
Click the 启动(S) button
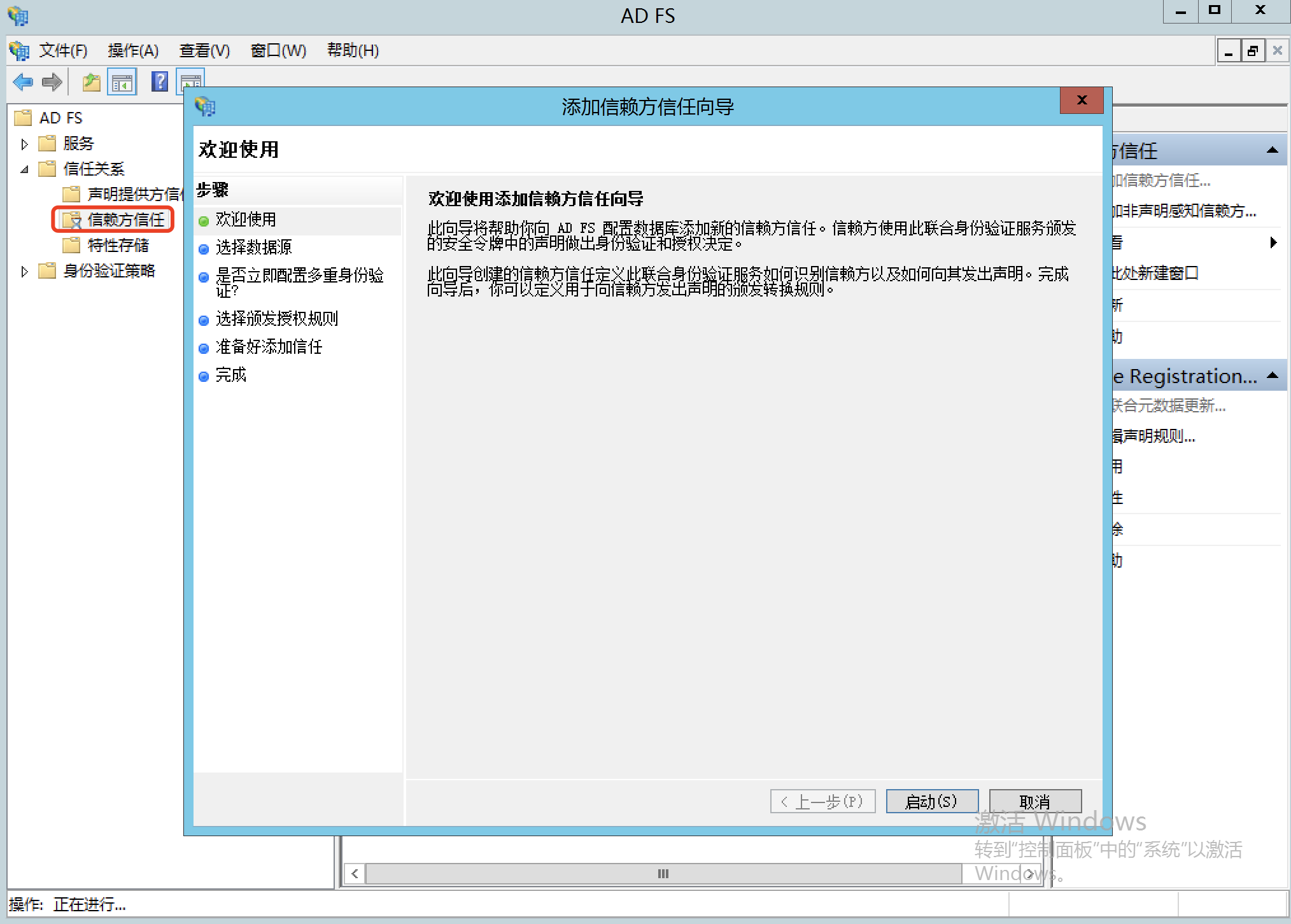[x=932, y=801]
